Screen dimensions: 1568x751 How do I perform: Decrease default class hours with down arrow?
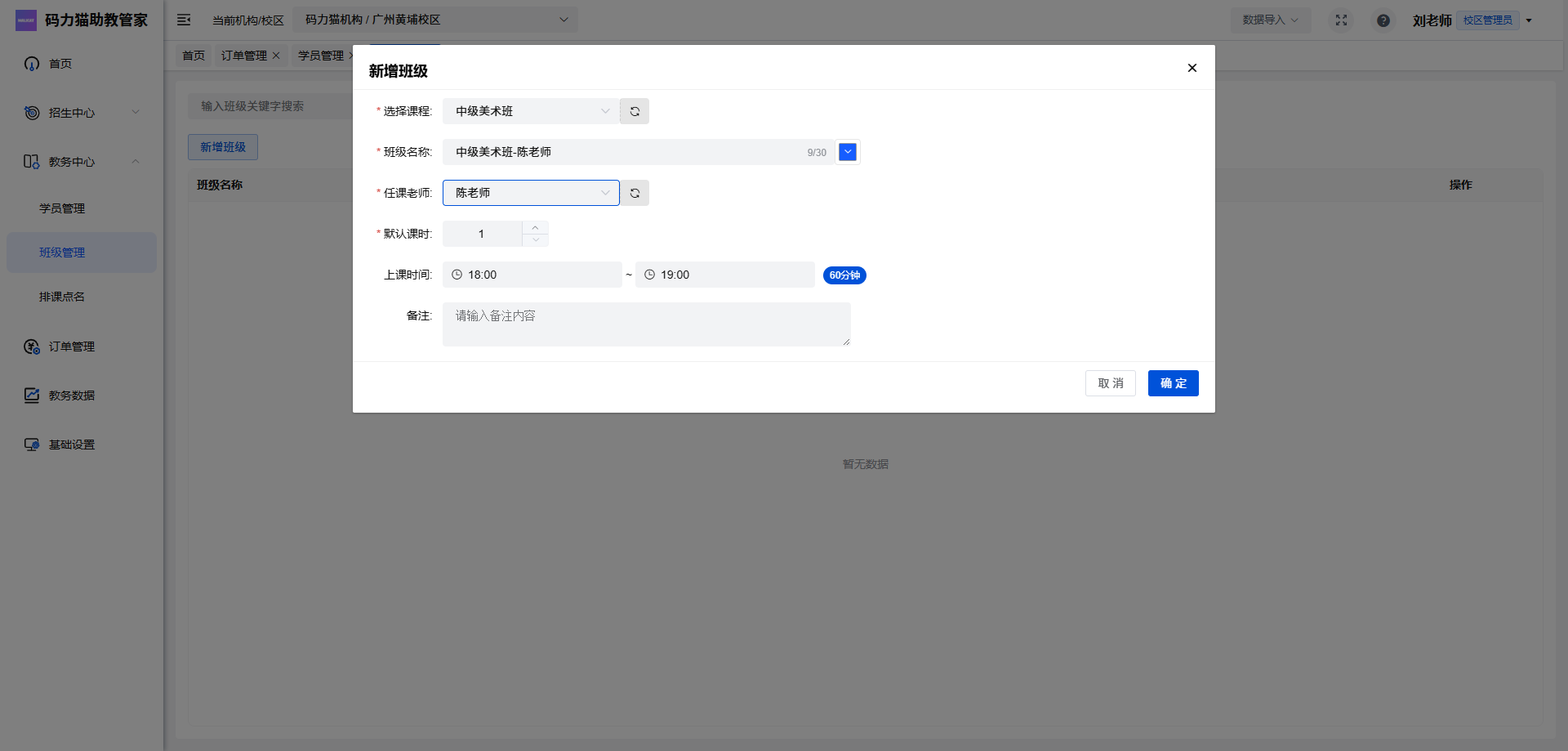coord(535,240)
